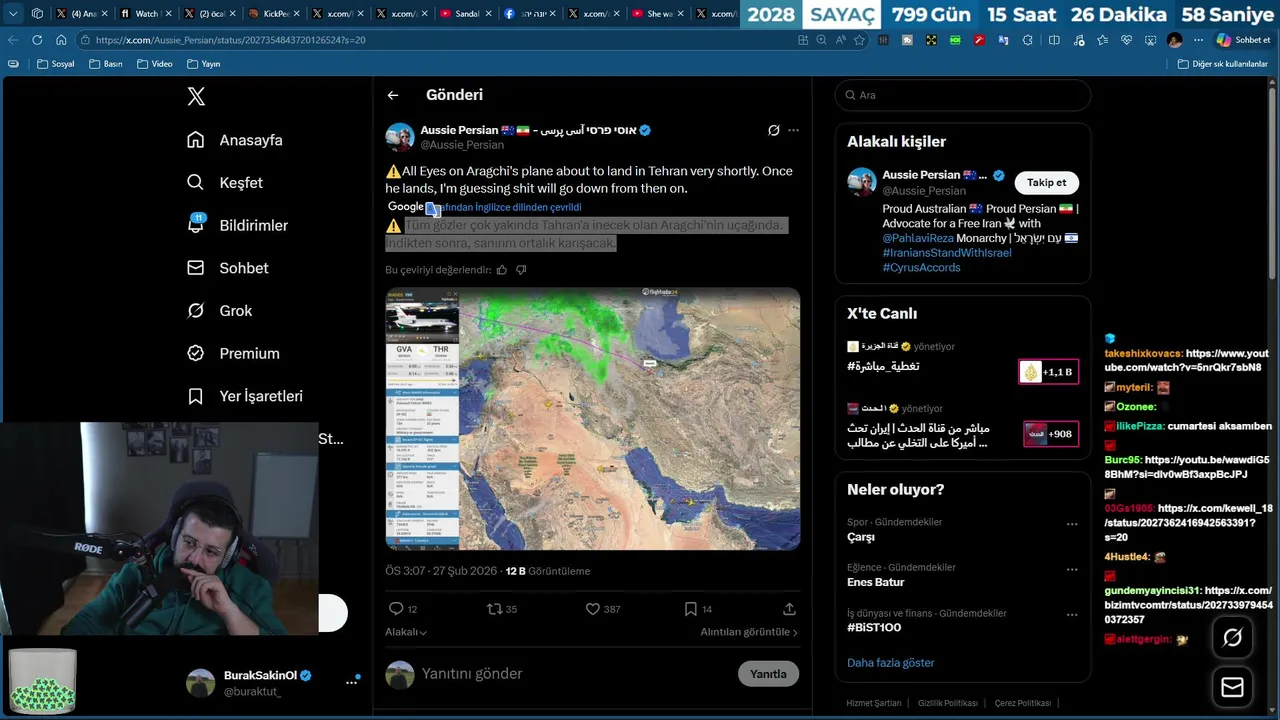The width and height of the screenshot is (1280, 720).
Task: Add page to favorites star icon
Action: click(x=859, y=40)
